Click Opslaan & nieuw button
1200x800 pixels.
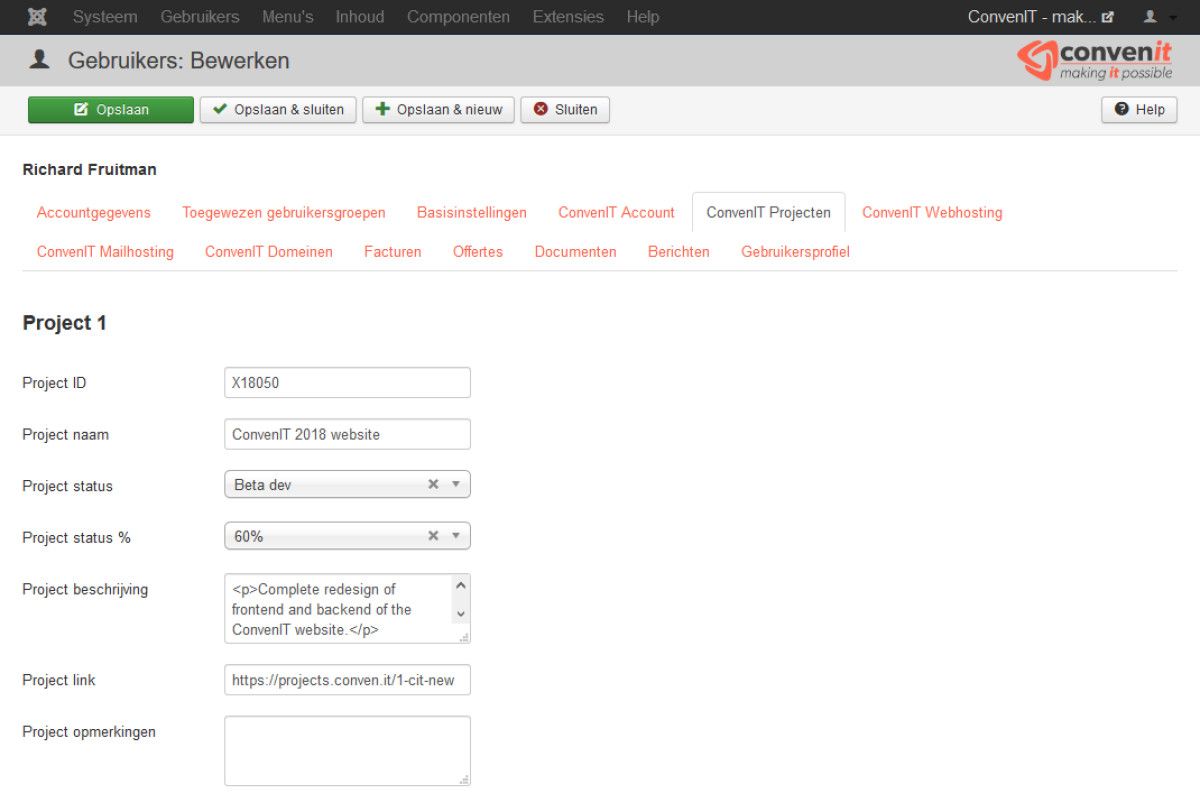pyautogui.click(x=438, y=110)
